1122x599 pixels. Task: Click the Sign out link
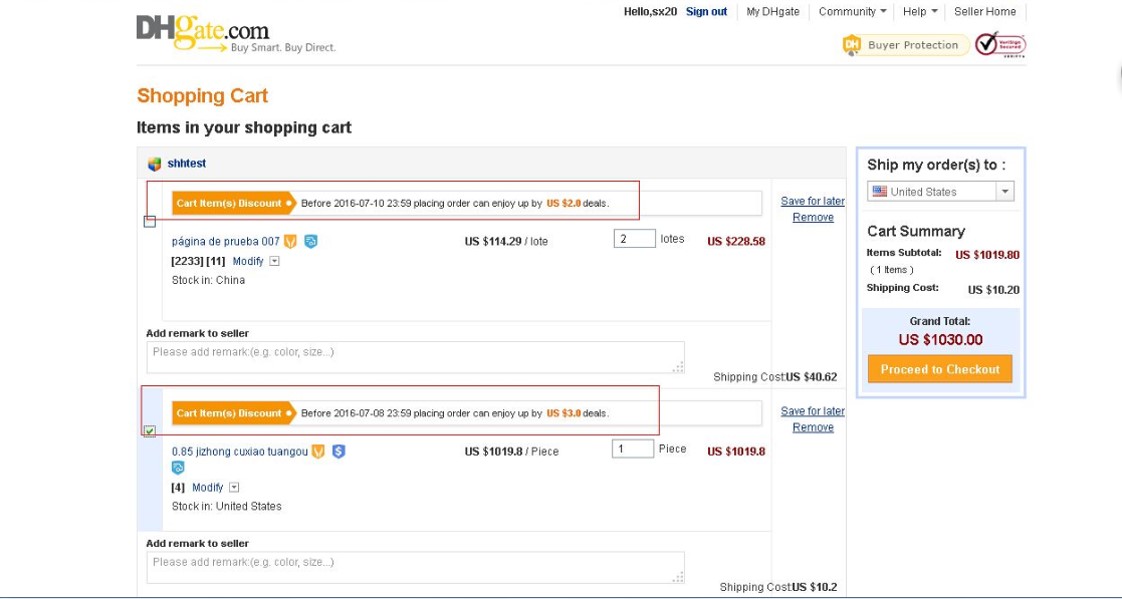tap(706, 12)
